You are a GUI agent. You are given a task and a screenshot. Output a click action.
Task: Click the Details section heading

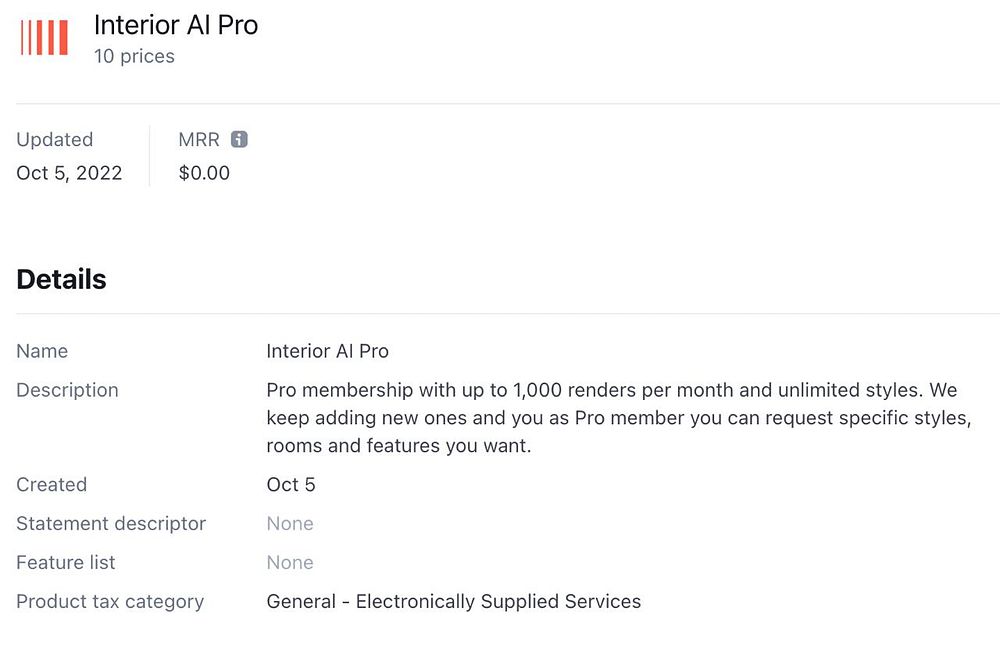click(x=61, y=279)
